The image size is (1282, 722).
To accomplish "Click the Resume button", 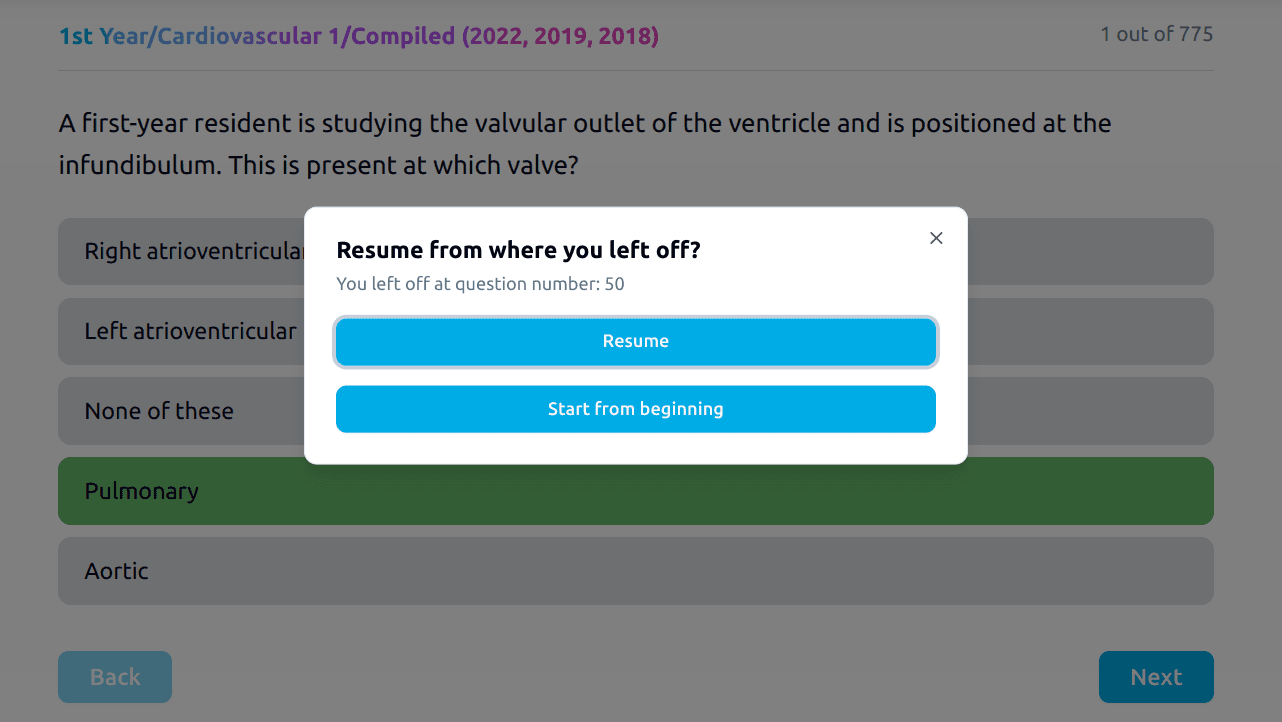I will tap(635, 342).
